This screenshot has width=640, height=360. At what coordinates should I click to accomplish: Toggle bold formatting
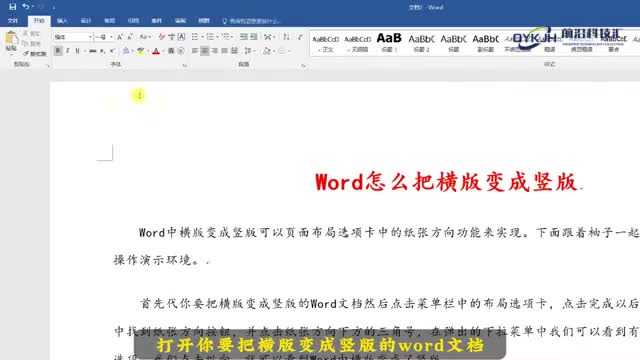(58, 51)
